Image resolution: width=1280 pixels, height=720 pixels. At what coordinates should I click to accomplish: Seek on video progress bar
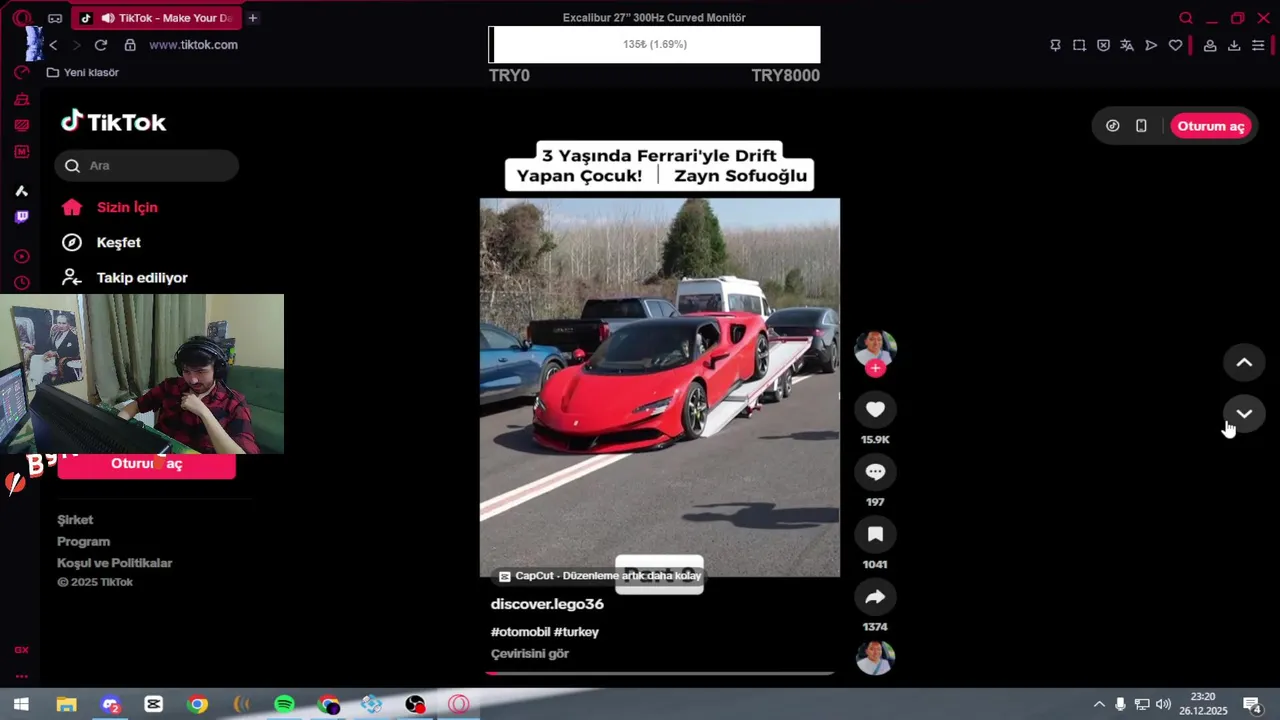(660, 673)
